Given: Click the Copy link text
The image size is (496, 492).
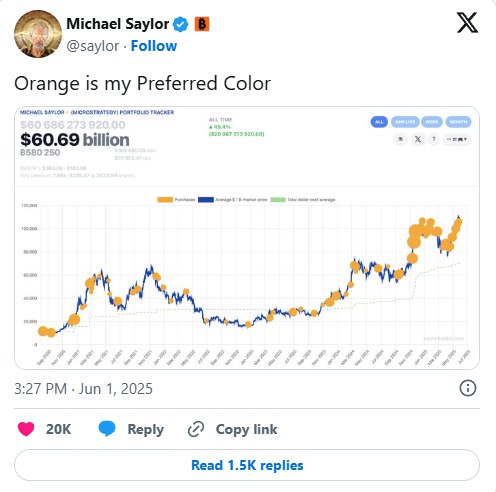Looking at the screenshot, I should click(x=246, y=429).
